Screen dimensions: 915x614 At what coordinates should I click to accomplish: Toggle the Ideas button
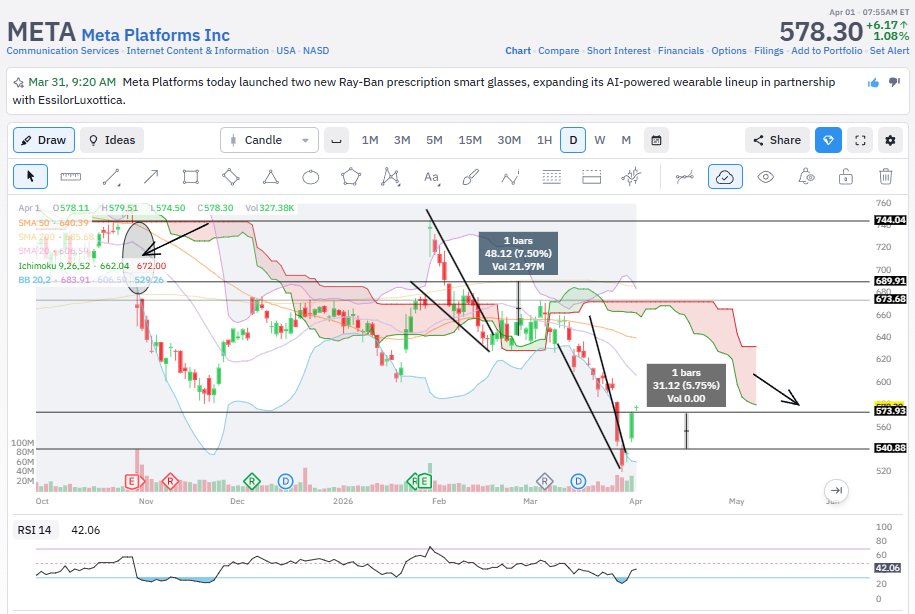click(x=111, y=140)
